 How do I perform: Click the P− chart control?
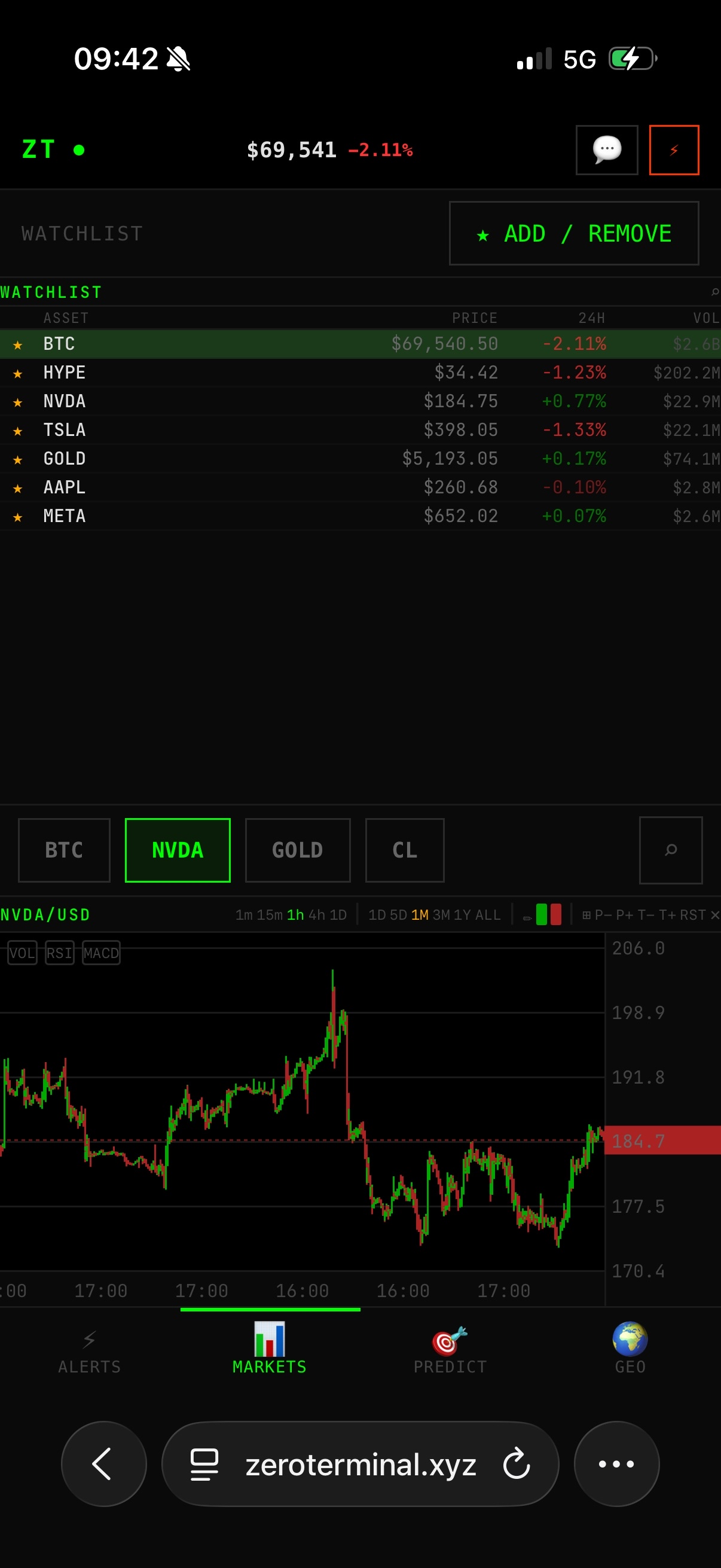(x=604, y=915)
